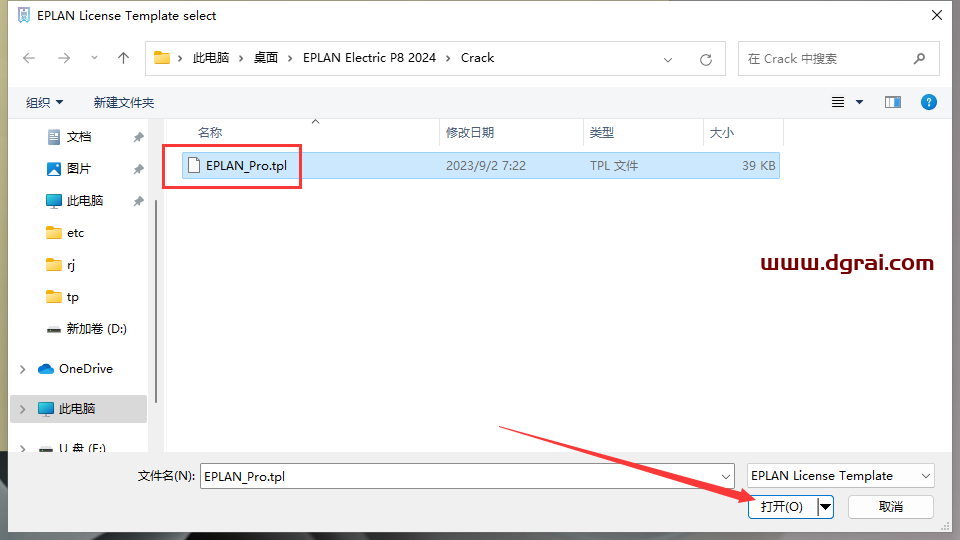Open the 组织 menu
Viewport: 960px width, 540px height.
(44, 102)
